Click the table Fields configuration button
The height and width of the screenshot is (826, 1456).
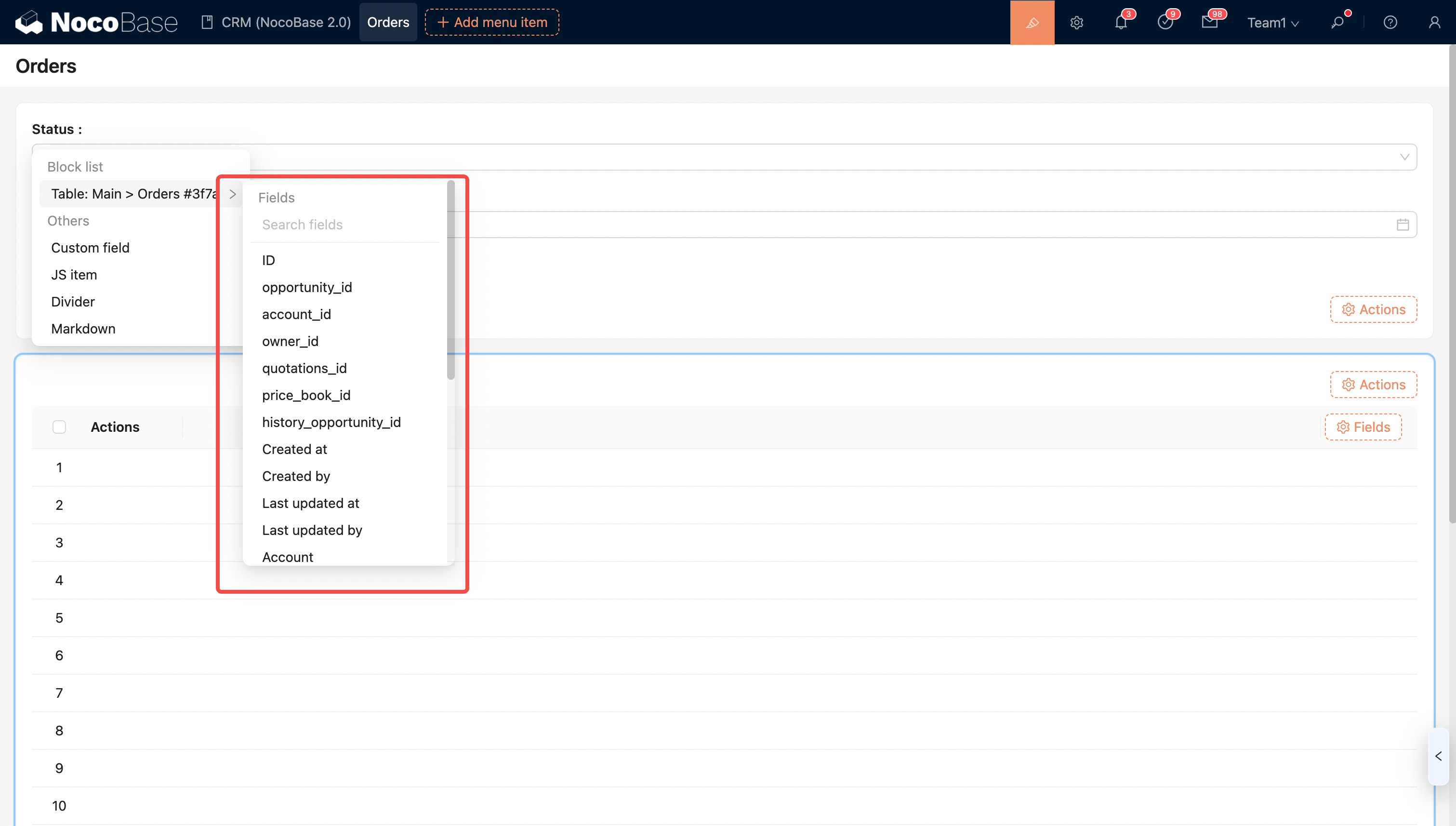click(x=1363, y=426)
